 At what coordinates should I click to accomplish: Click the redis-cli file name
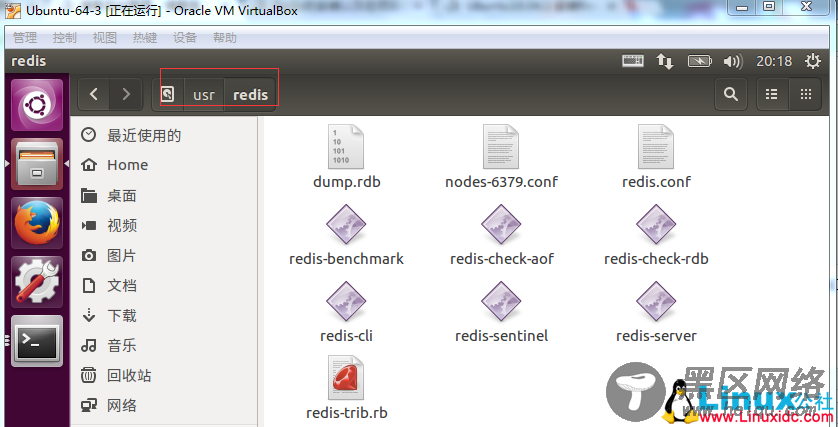pos(346,336)
